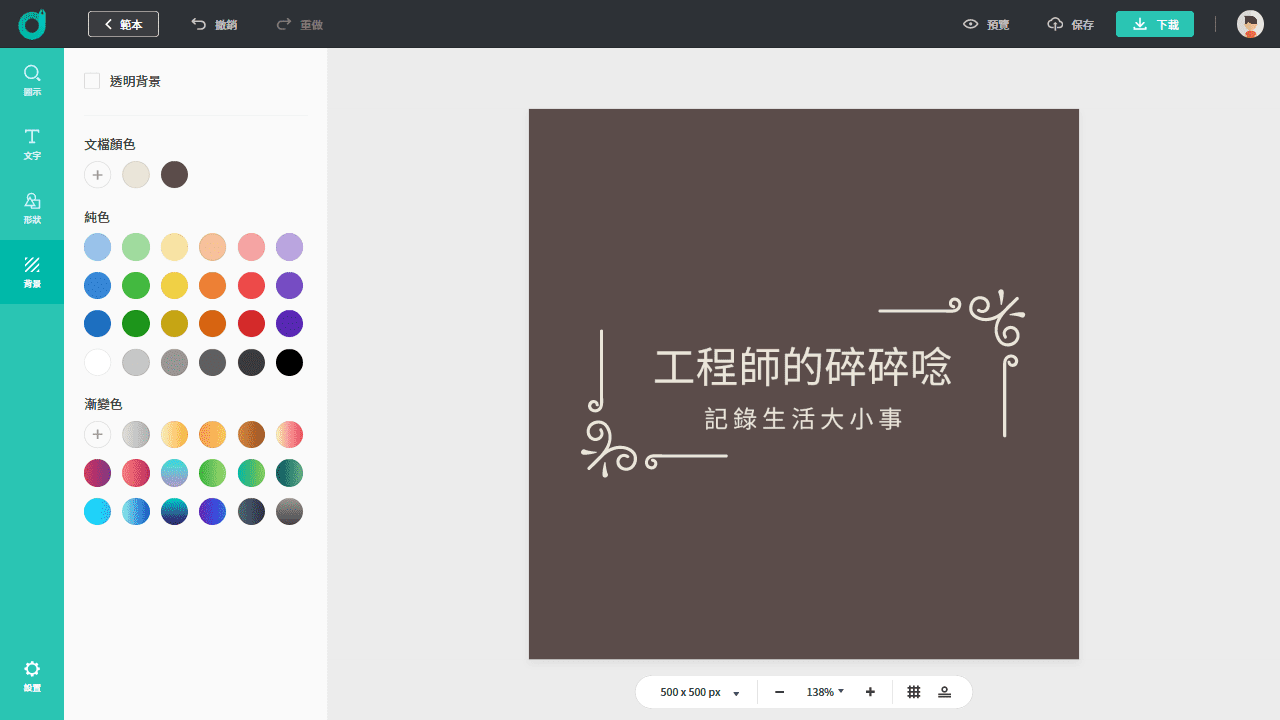1280x720 pixels.
Task: Show the ruler guide icon in bottom bar
Action: click(944, 691)
